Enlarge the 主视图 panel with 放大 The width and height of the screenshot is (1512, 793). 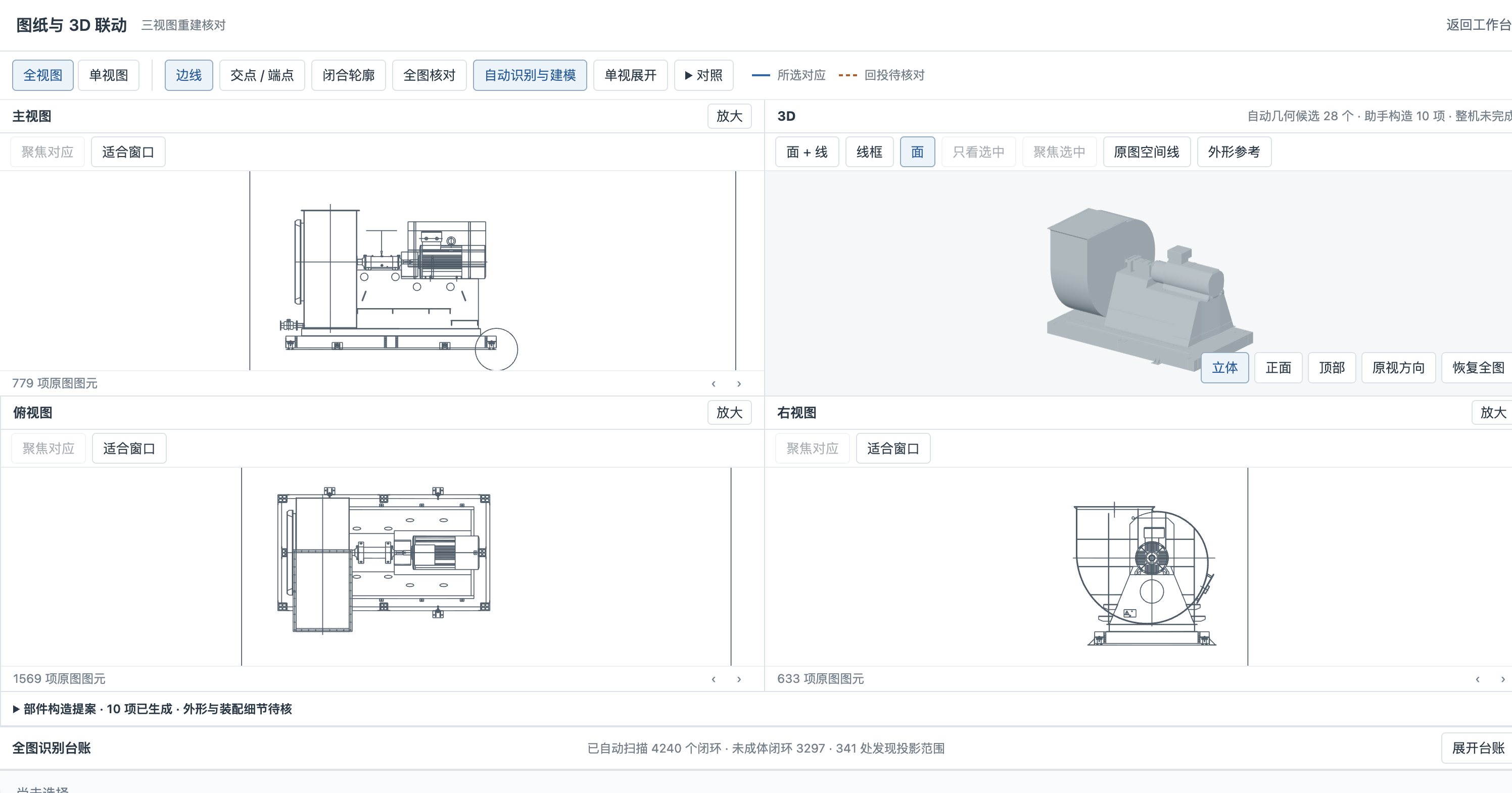[730, 116]
